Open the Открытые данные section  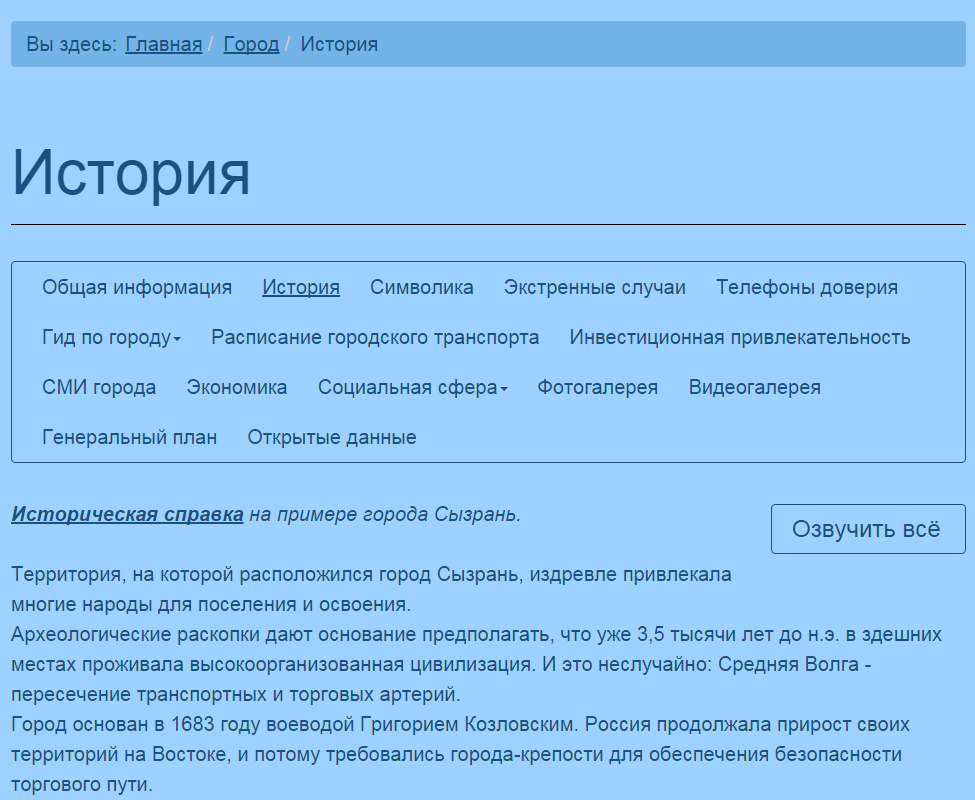(x=332, y=438)
